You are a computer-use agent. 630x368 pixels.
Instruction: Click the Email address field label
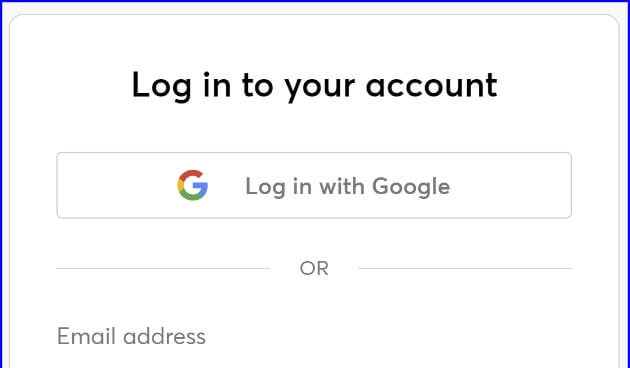[x=131, y=336]
